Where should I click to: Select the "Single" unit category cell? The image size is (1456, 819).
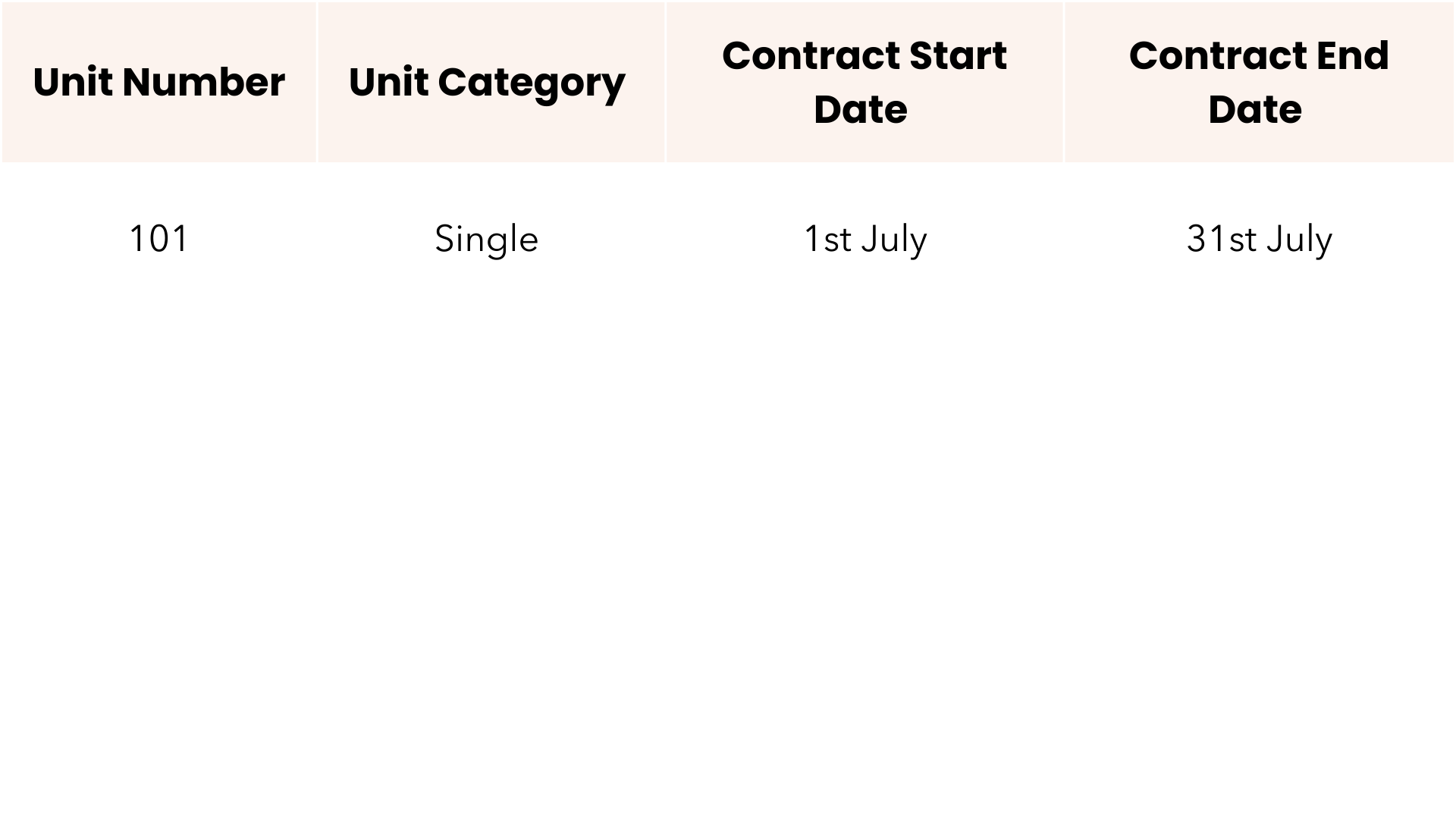487,239
